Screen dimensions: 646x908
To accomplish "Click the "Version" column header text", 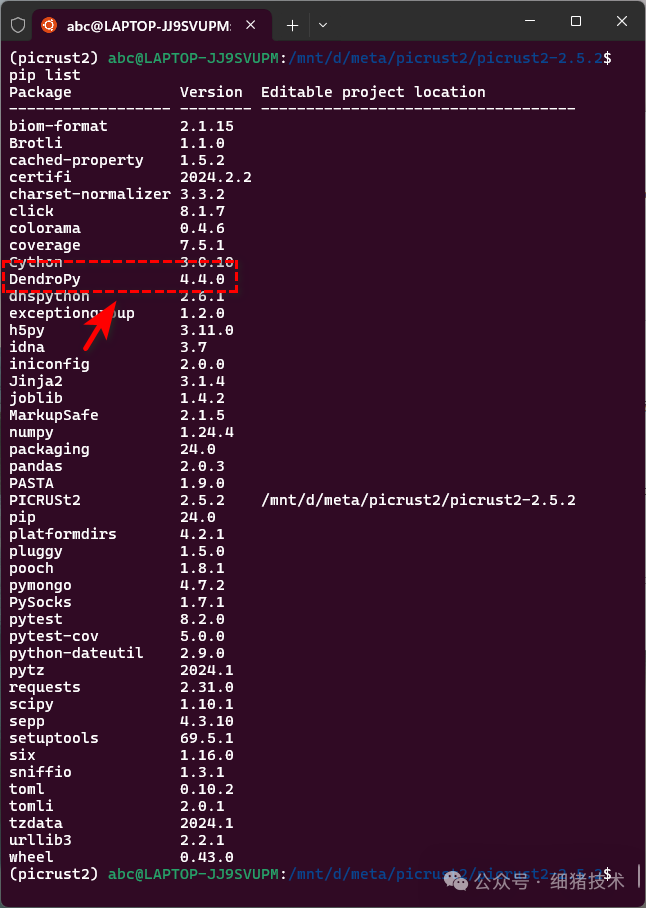I will pyautogui.click(x=211, y=92).
